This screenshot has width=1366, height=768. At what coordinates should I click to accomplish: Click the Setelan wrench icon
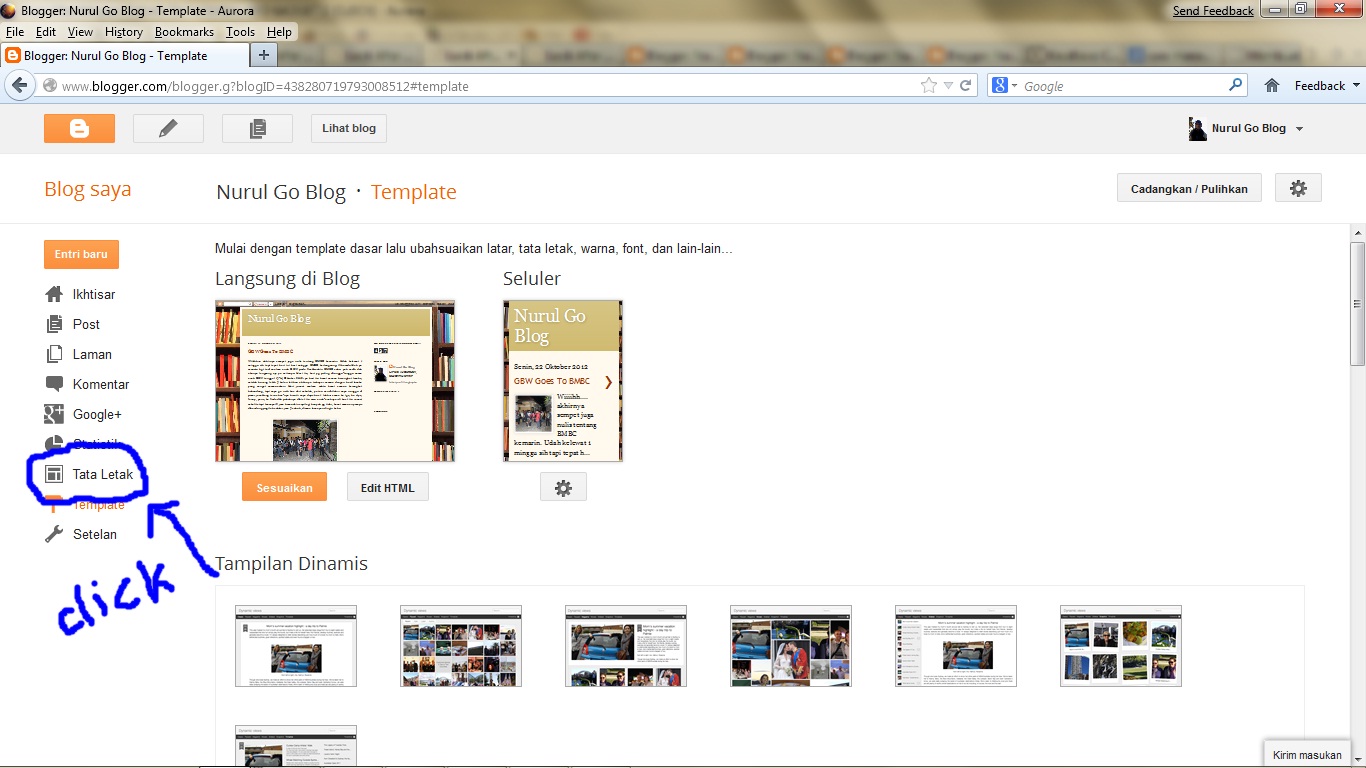(x=54, y=534)
